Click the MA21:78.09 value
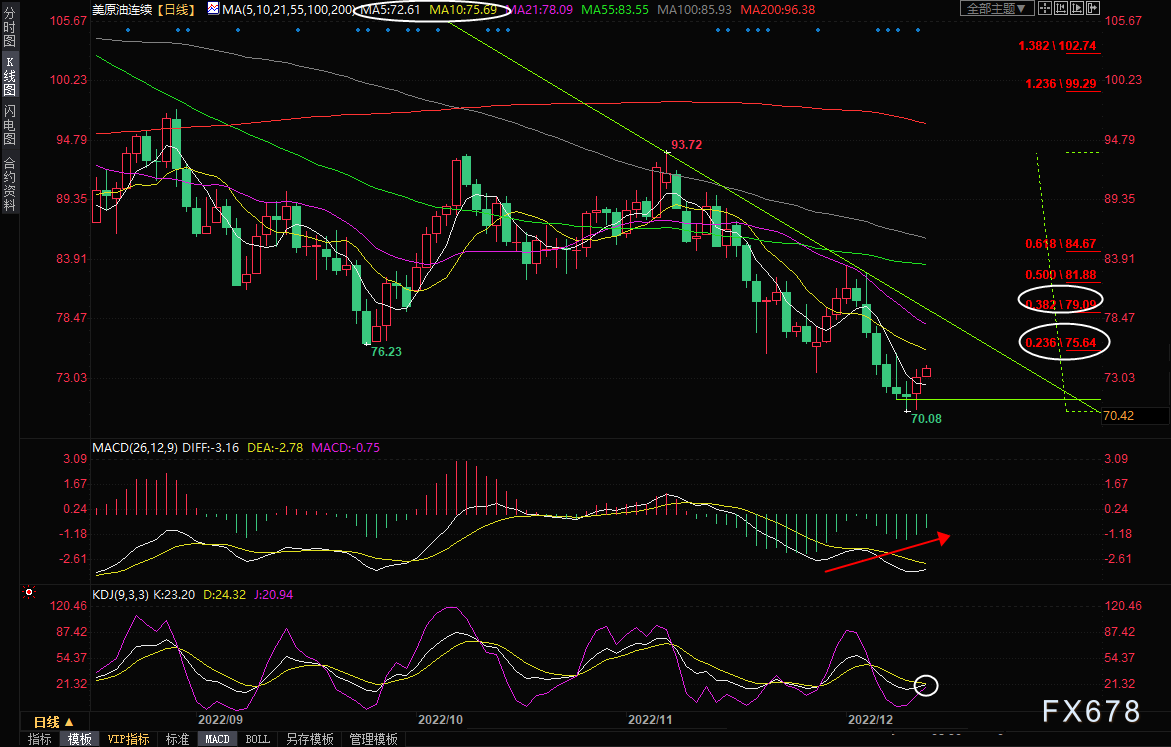 click(539, 10)
